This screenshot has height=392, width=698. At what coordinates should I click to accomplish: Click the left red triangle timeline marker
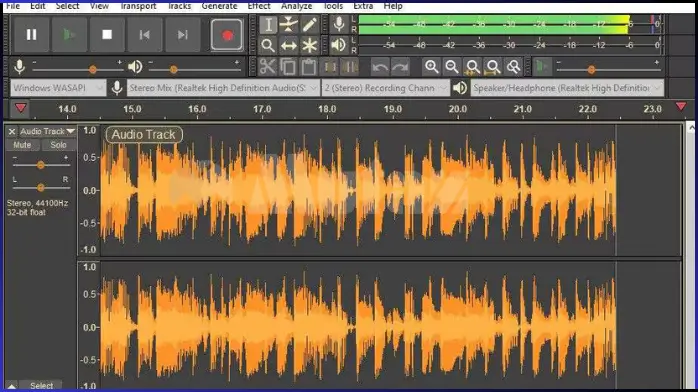20,108
